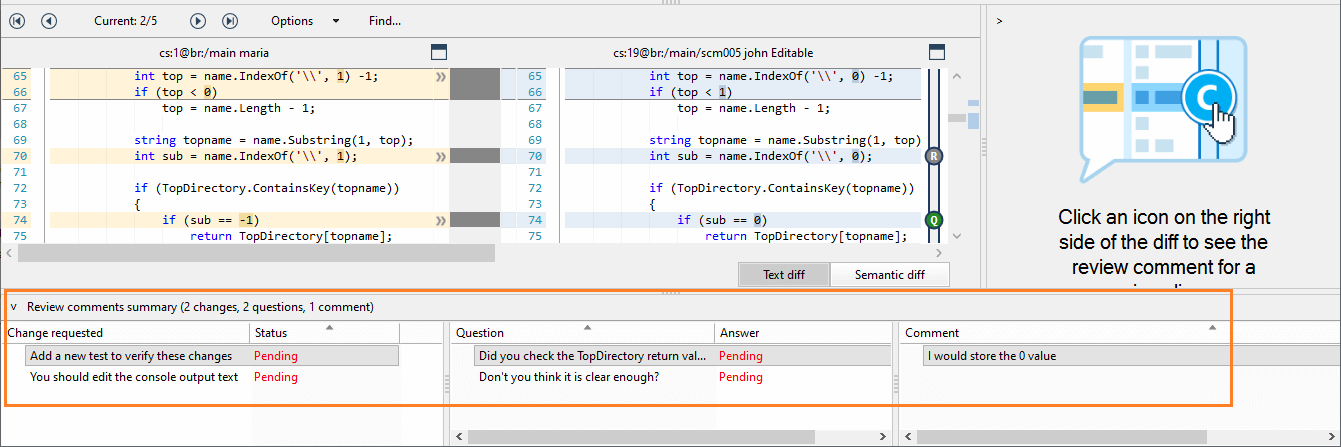
Task: Jump to the last difference
Action: click(x=230, y=20)
